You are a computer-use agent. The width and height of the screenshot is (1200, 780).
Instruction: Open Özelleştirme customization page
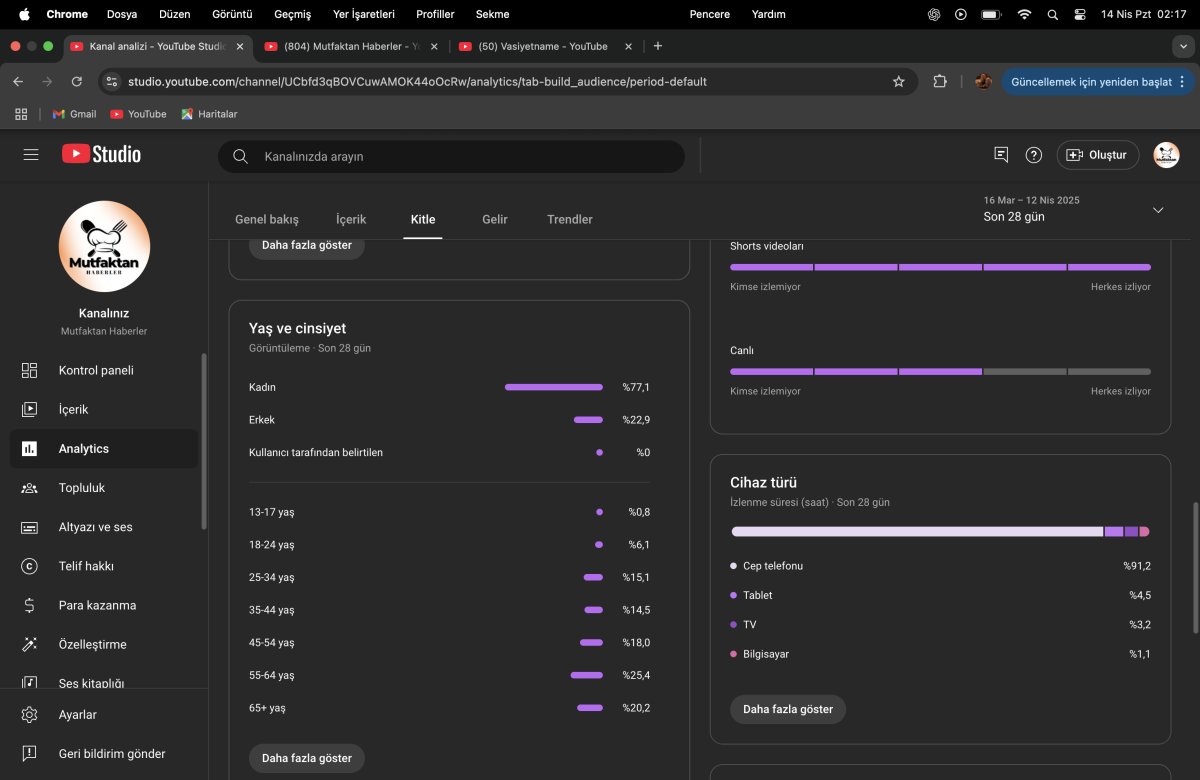(104, 644)
